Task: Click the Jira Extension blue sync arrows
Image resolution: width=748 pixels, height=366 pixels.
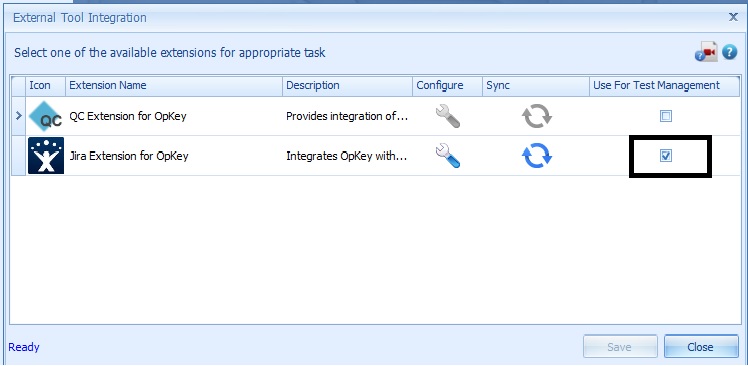Action: 537,156
